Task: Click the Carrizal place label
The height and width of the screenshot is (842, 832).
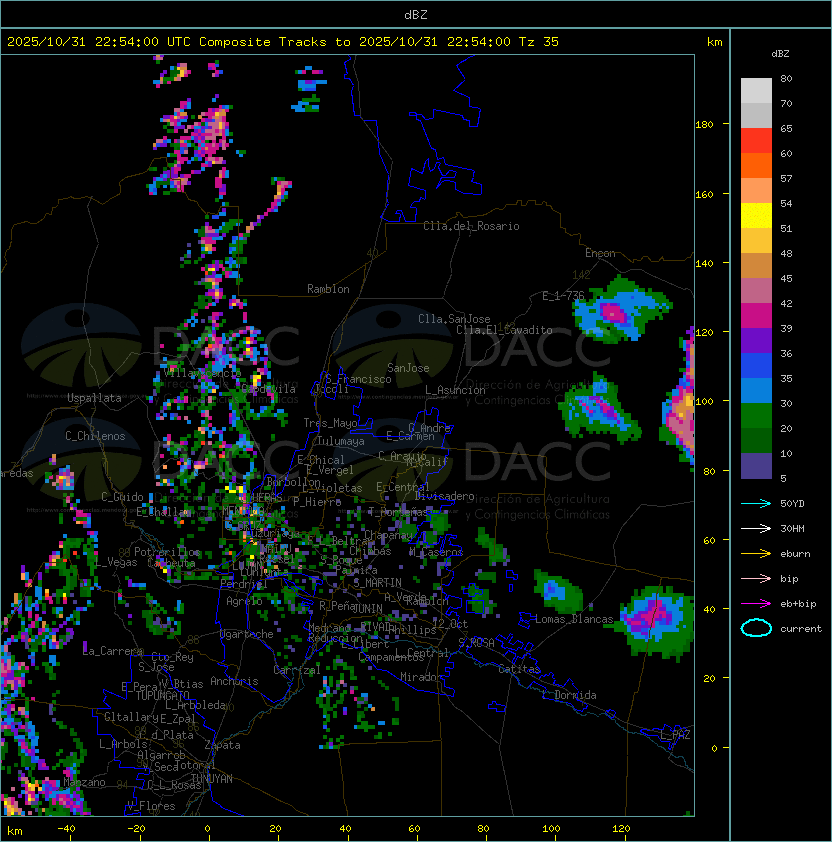Action: [x=297, y=670]
